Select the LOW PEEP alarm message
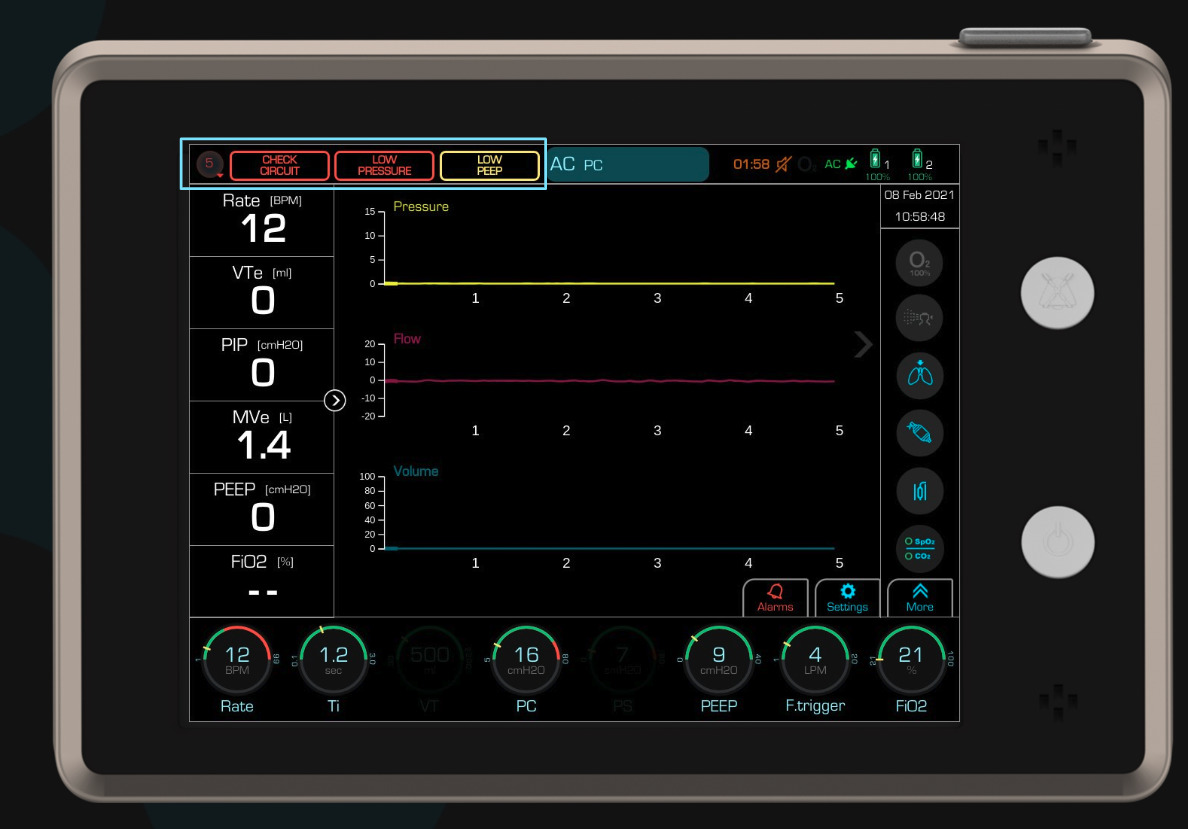The width and height of the screenshot is (1188, 829). pos(489,165)
